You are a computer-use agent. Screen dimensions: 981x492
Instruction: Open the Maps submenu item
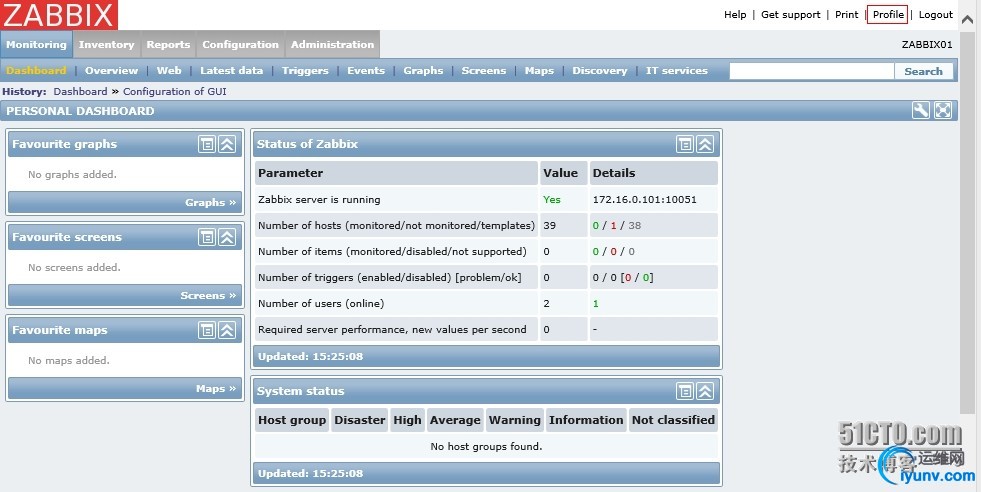point(539,71)
